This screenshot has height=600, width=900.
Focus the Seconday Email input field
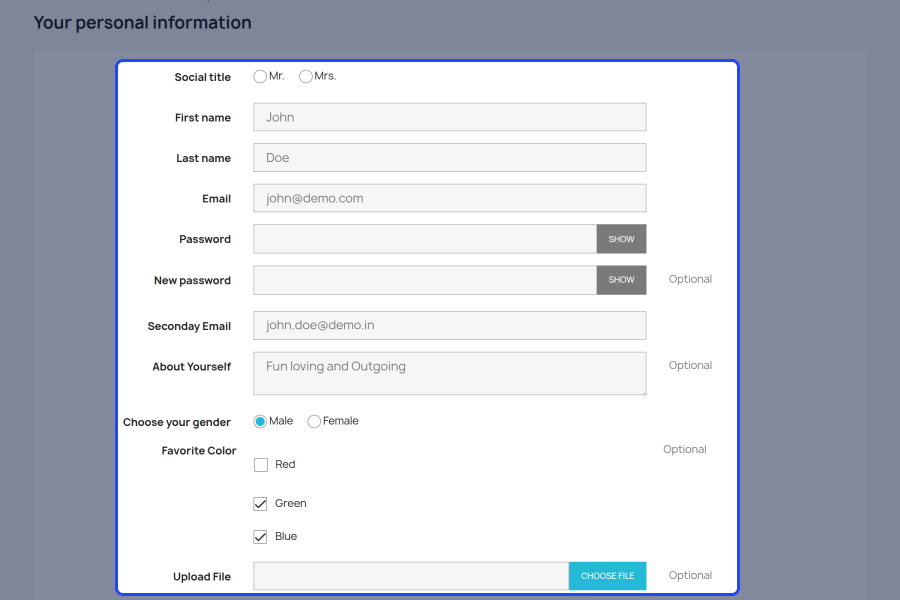449,326
